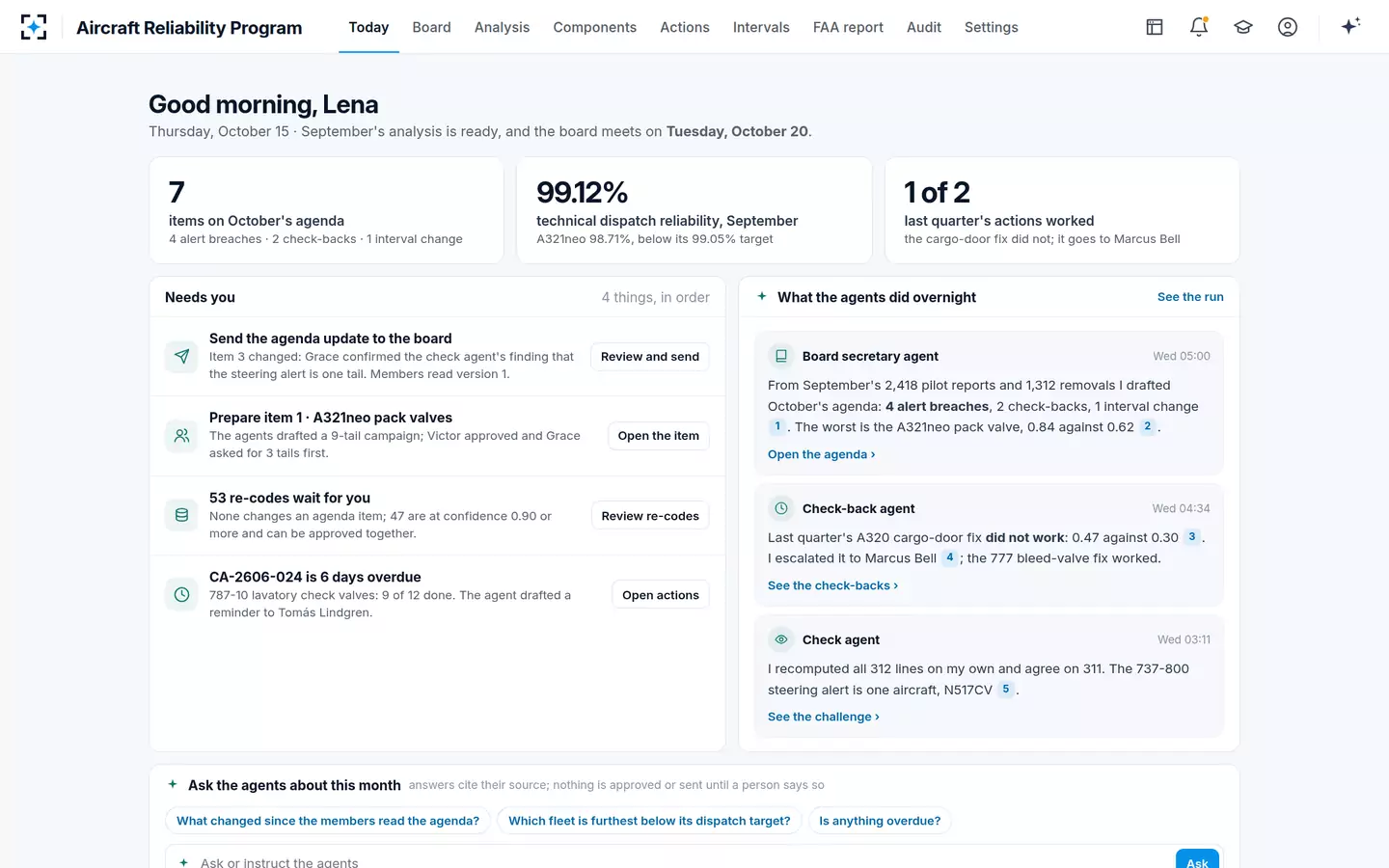Open the AI sparkle assistant icon
Screen dimensions: 1389x868
[x=1350, y=26]
